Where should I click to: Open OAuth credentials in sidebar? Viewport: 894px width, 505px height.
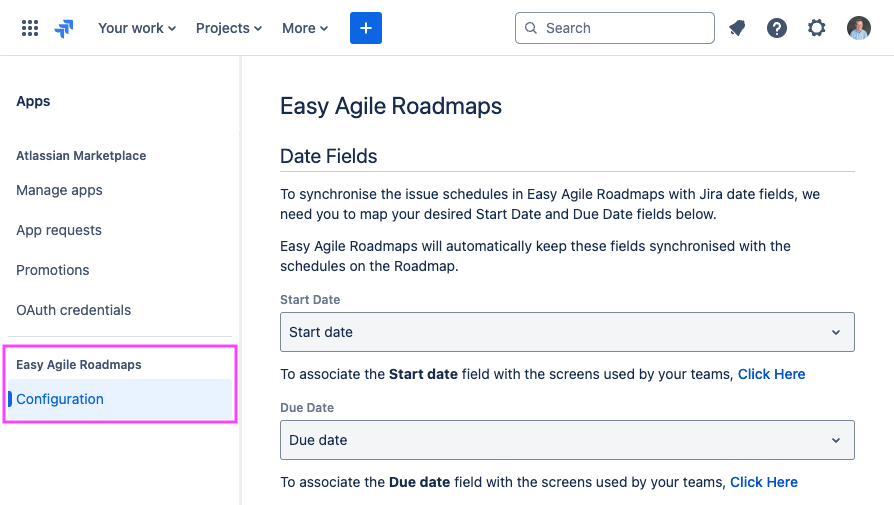pos(74,310)
